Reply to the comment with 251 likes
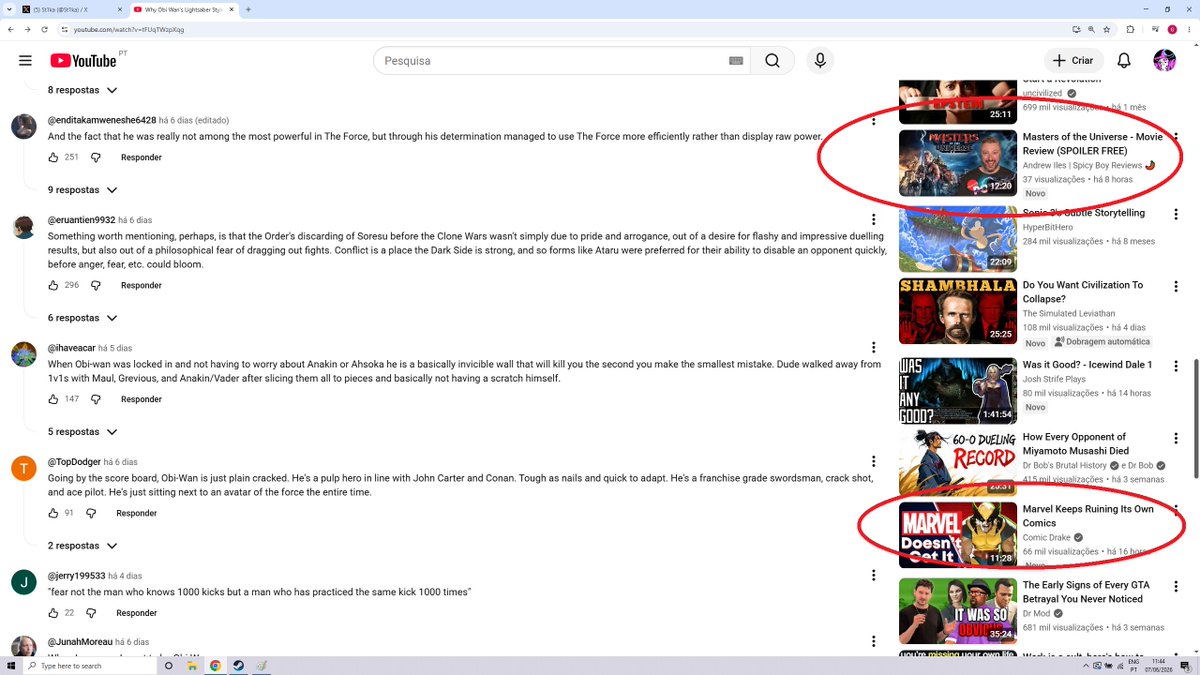 [x=141, y=157]
